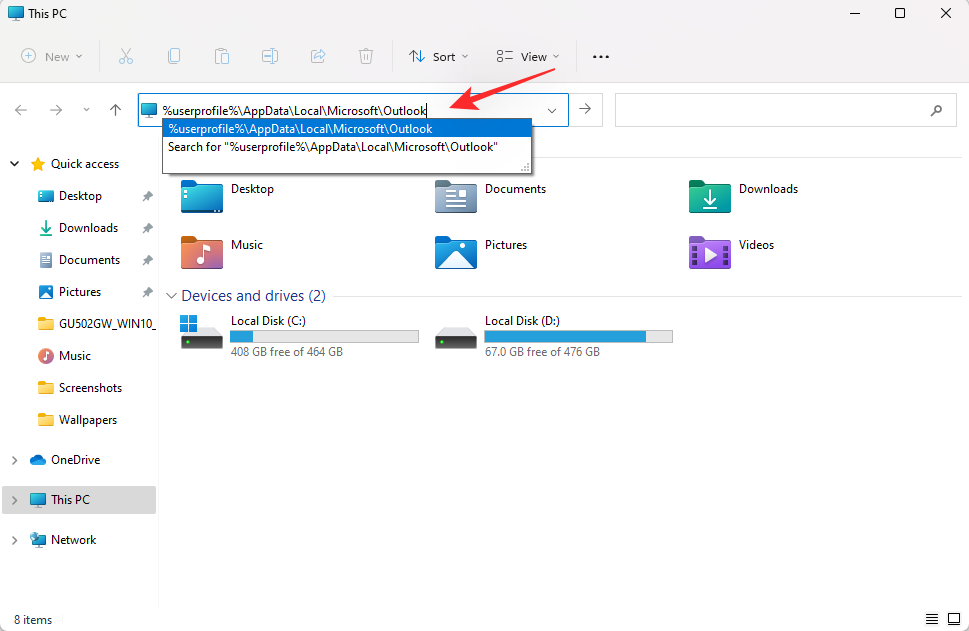
Task: Open the See more ellipsis menu
Action: [601, 57]
